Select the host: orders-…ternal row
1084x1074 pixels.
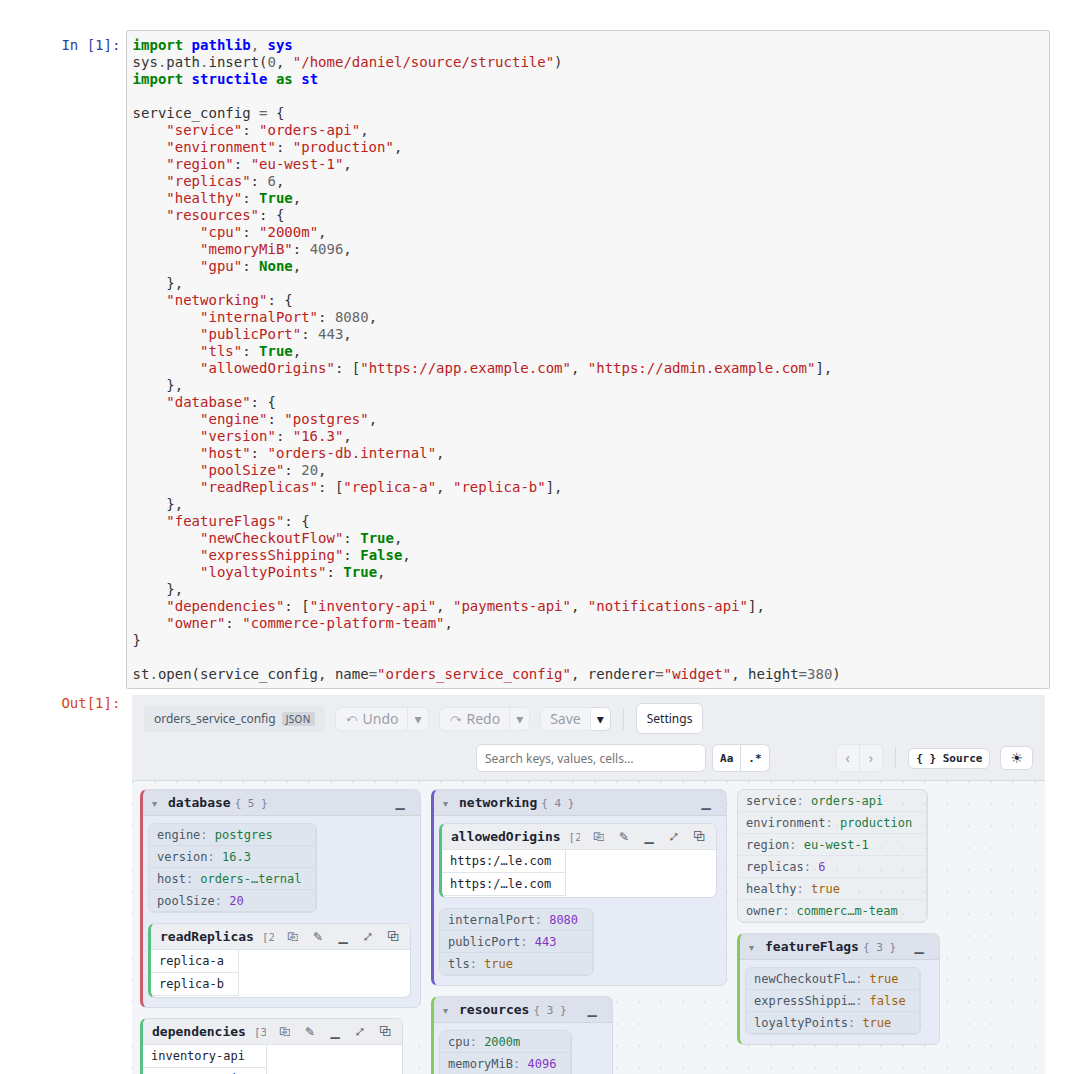[232, 879]
